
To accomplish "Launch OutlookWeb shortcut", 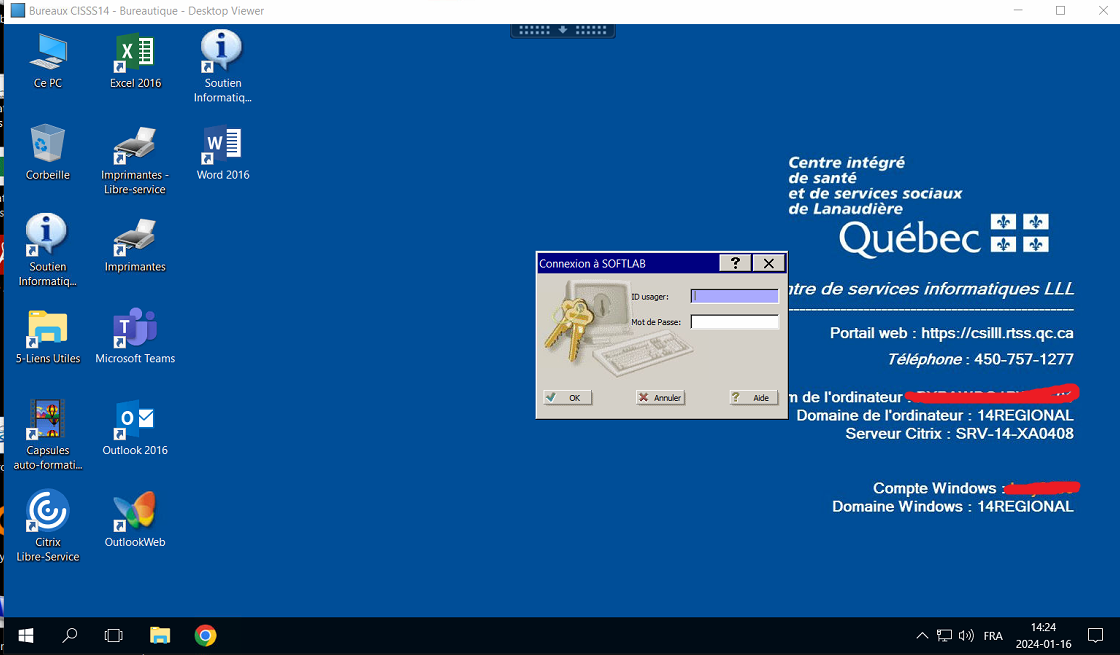I will point(135,519).
